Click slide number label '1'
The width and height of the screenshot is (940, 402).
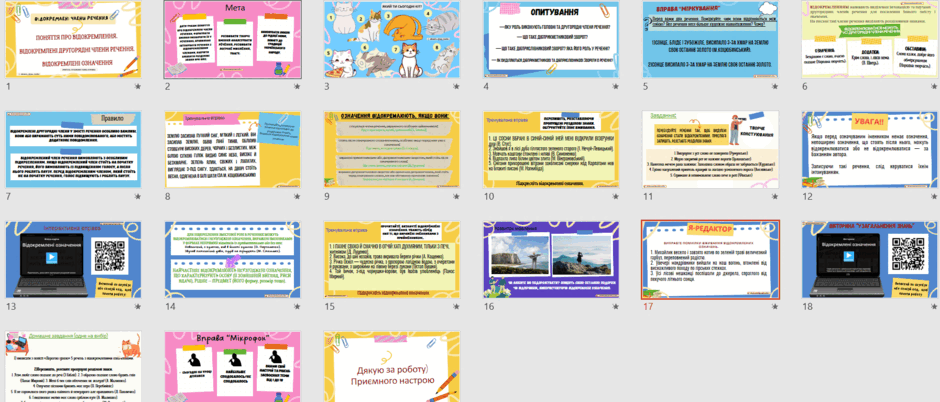pos(8,87)
